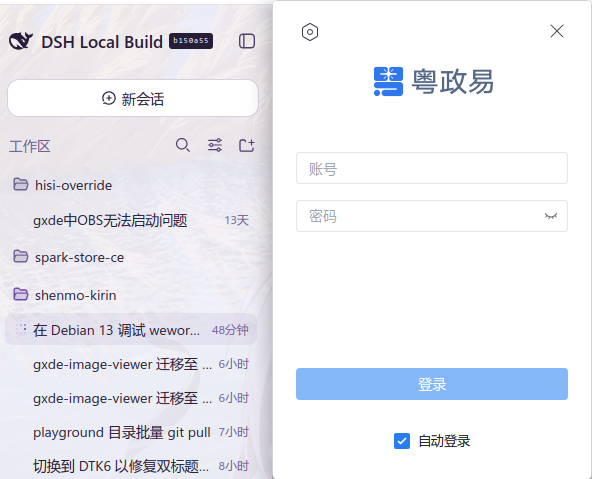592x479 pixels.
Task: Click the 粤政易 blue logo icon
Action: pos(388,82)
